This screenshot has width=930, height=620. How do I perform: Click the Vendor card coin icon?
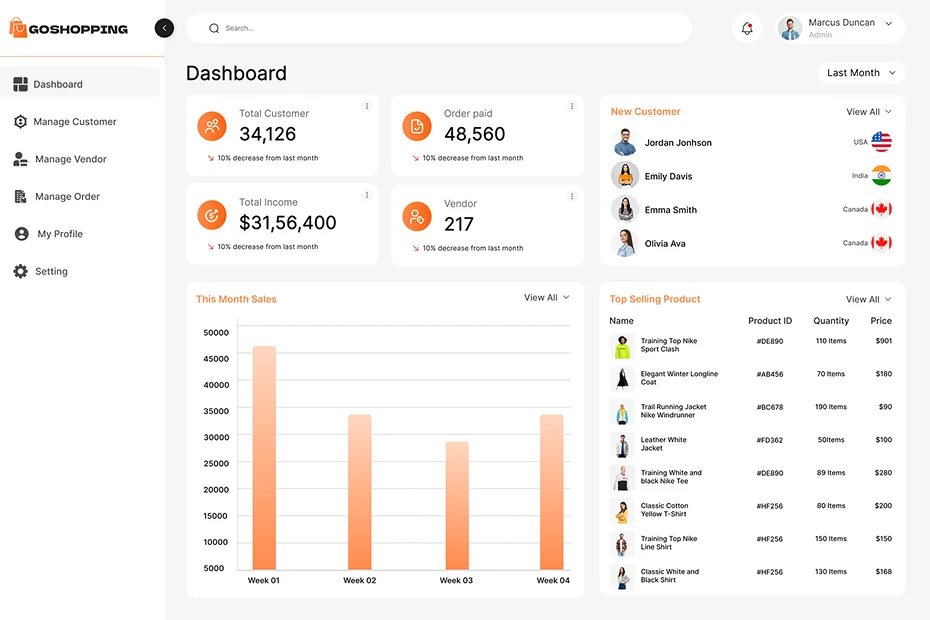[416, 215]
